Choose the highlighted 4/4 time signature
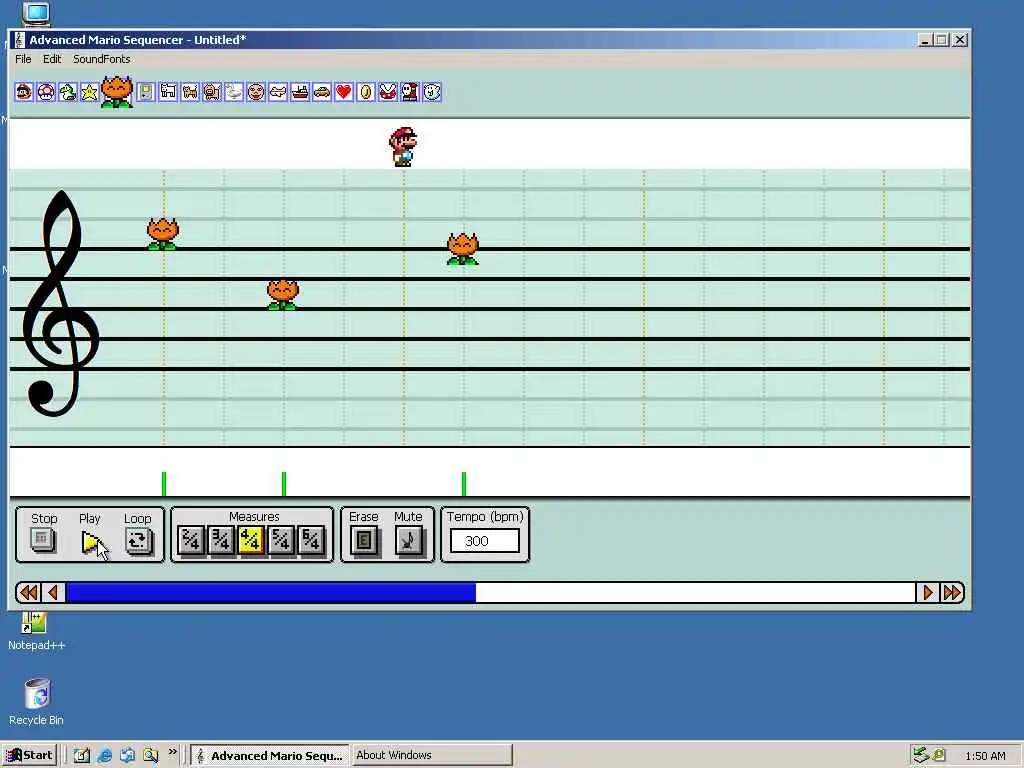Viewport: 1024px width, 768px height. click(x=251, y=540)
